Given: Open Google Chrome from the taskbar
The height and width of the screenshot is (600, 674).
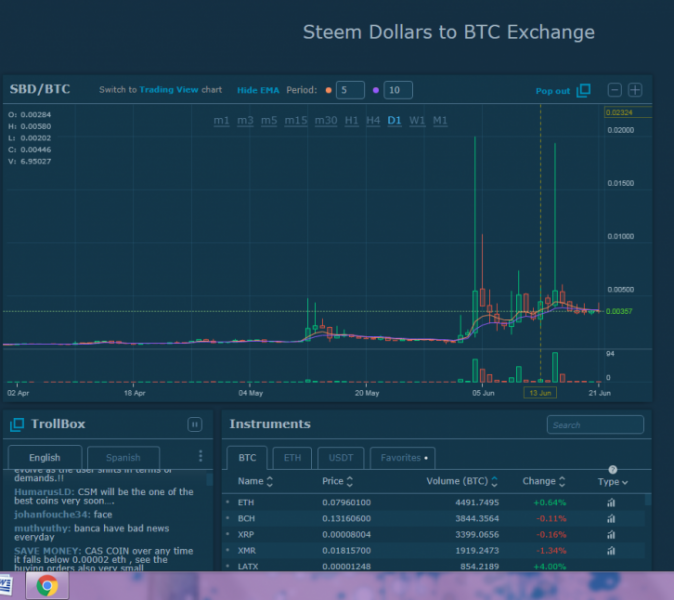Looking at the screenshot, I should pyautogui.click(x=47, y=585).
